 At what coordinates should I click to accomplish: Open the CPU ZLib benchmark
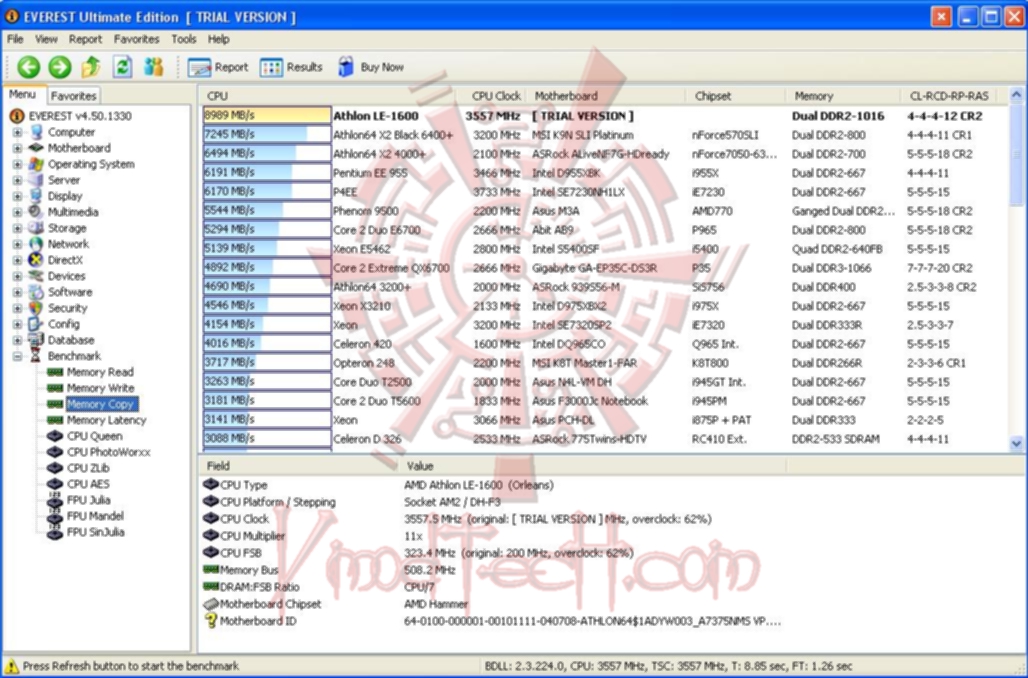pyautogui.click(x=88, y=468)
